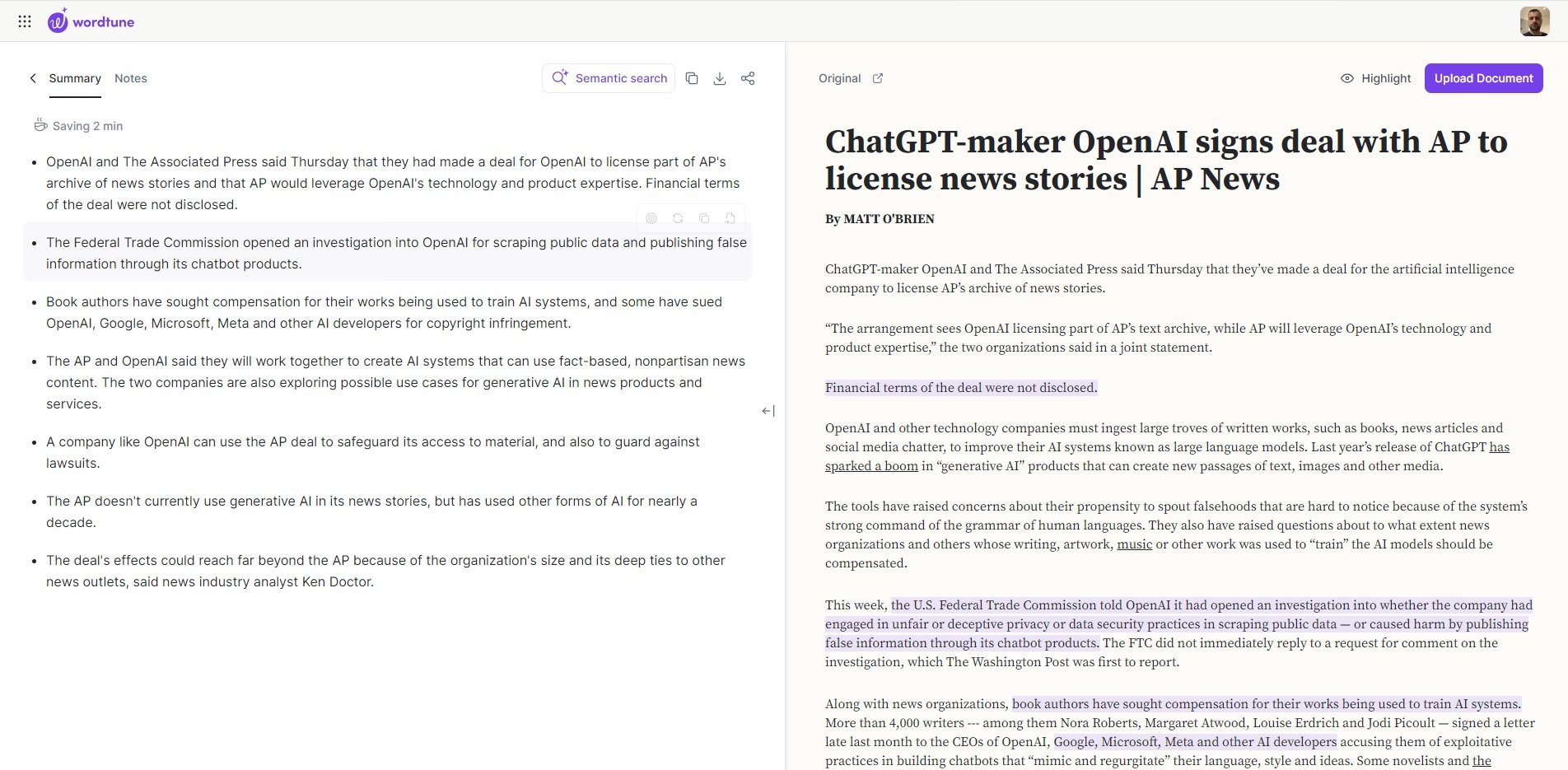Click external-link icon beside Original
The width and height of the screenshot is (1568, 770).
coord(878,78)
